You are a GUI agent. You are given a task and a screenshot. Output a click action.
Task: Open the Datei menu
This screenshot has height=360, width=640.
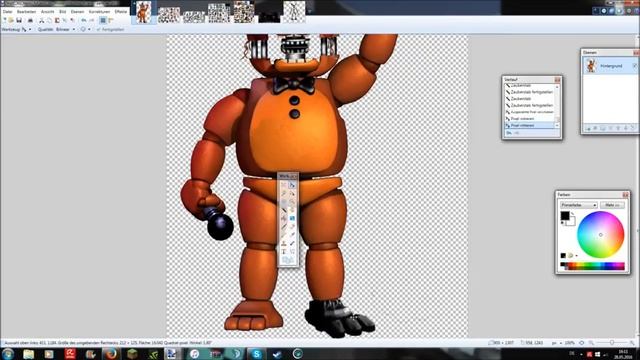7,12
